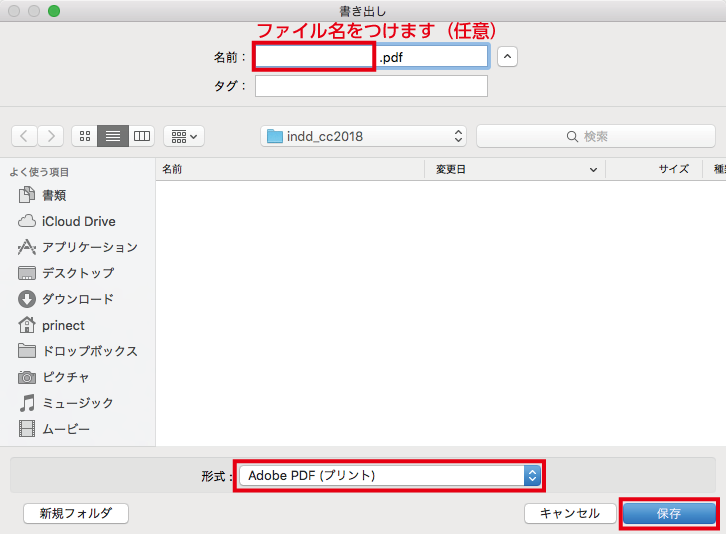Click the 新規フォルダ button
Screen dimensions: 726x534
pos(76,513)
